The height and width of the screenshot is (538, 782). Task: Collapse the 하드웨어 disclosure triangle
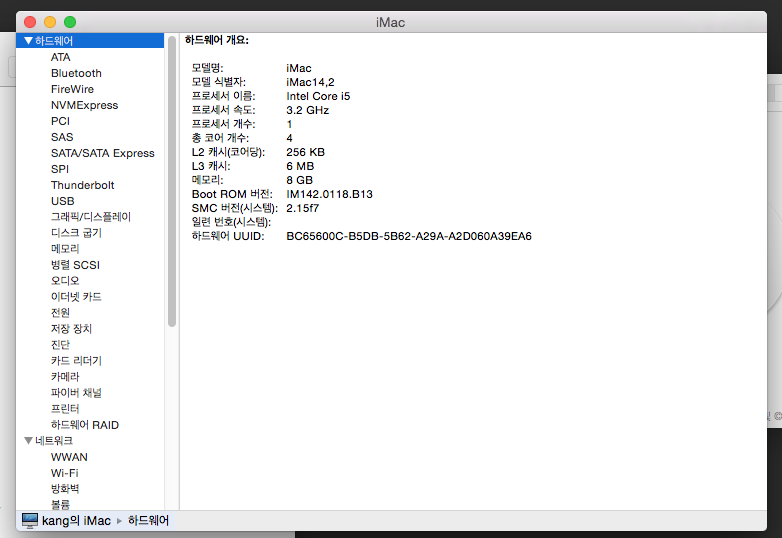coord(28,41)
